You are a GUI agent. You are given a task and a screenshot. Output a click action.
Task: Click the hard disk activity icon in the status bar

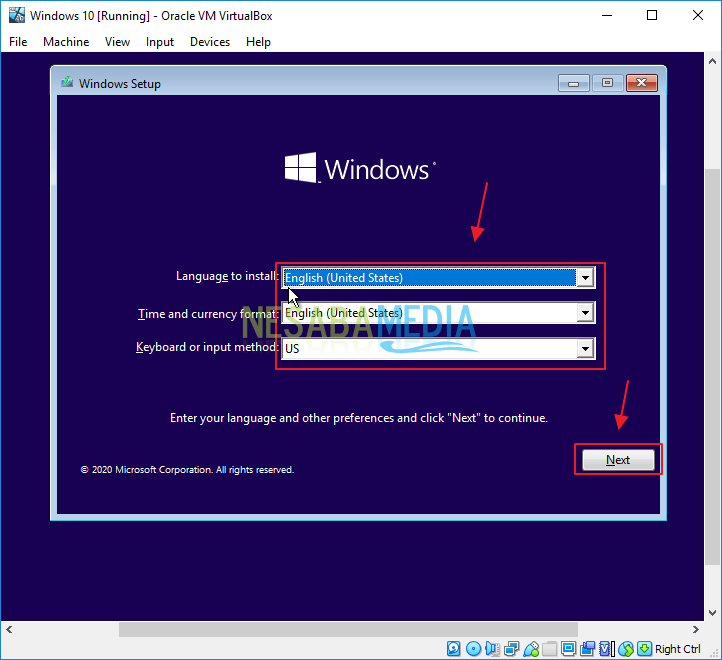point(454,649)
